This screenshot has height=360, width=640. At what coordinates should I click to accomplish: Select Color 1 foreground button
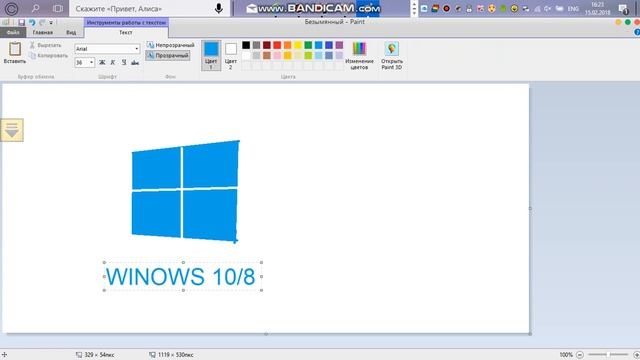pos(211,56)
